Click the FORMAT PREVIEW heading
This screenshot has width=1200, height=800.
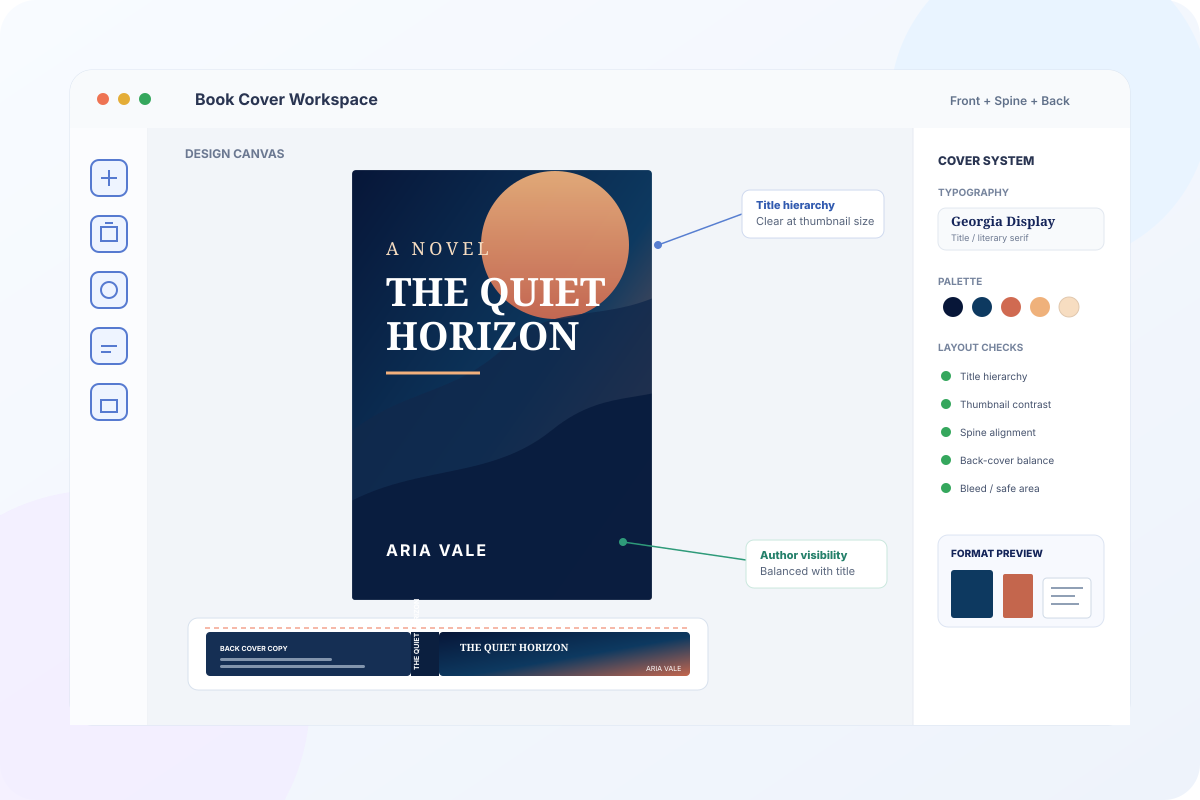(997, 554)
